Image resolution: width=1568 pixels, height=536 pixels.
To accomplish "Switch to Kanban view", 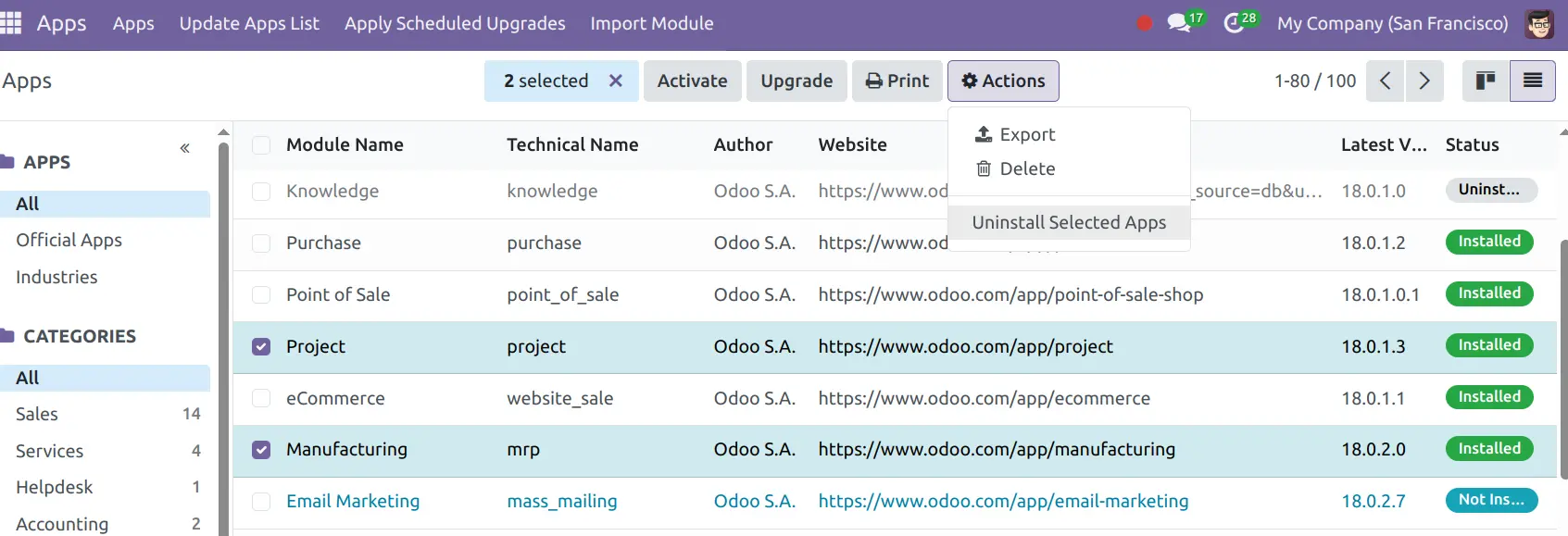I will pyautogui.click(x=1486, y=81).
